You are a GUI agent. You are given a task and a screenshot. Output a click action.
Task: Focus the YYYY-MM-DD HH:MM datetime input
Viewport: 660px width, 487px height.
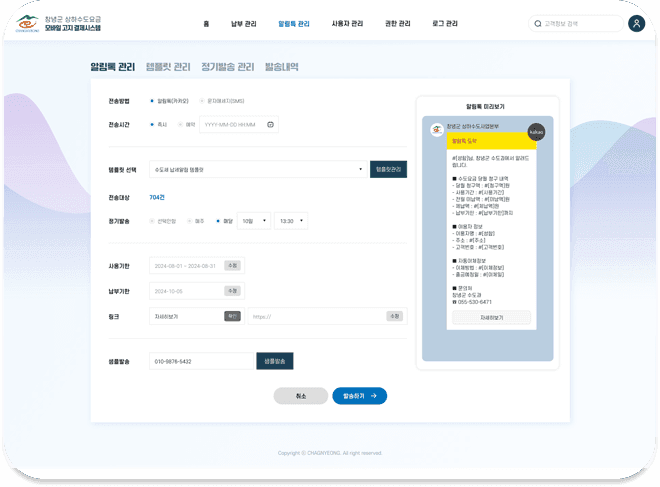tap(239, 125)
